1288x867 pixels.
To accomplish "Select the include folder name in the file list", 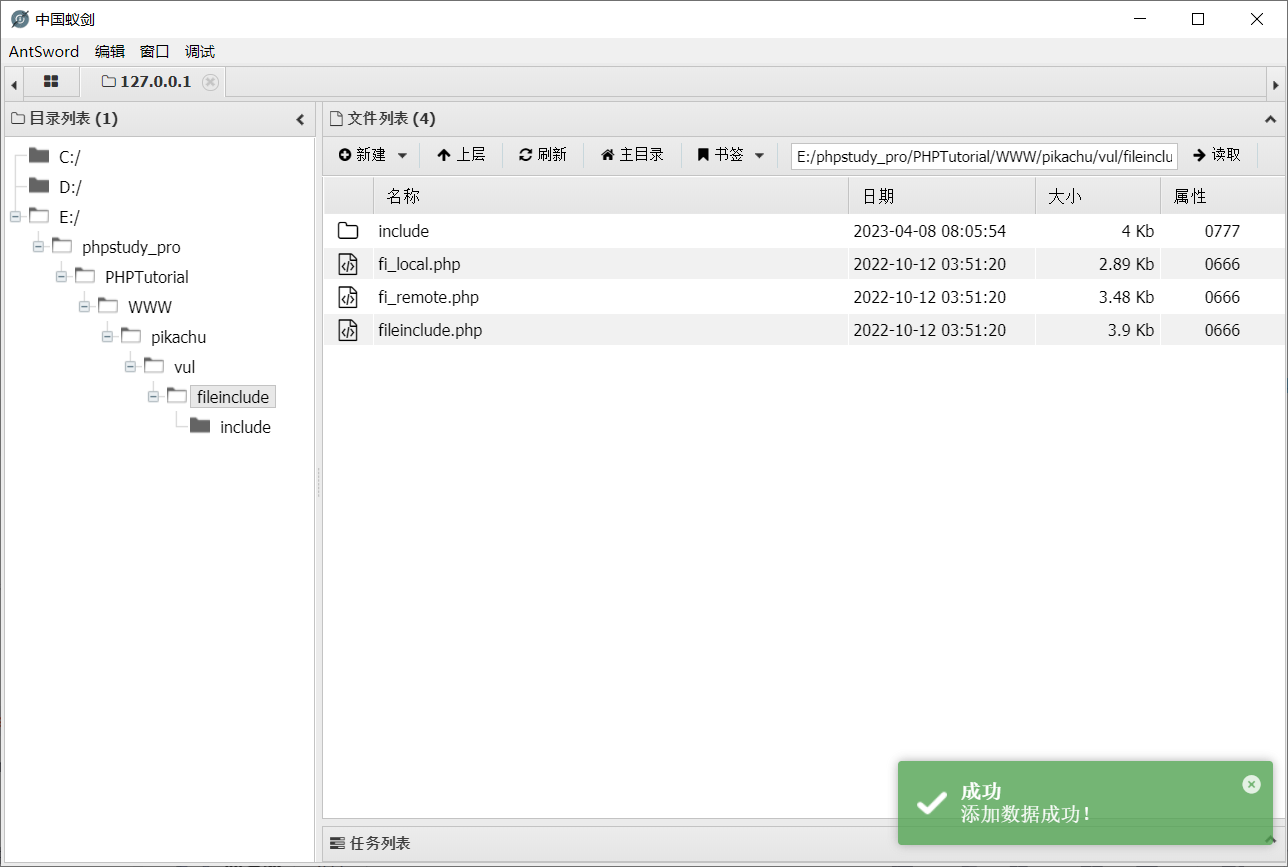I will (404, 231).
